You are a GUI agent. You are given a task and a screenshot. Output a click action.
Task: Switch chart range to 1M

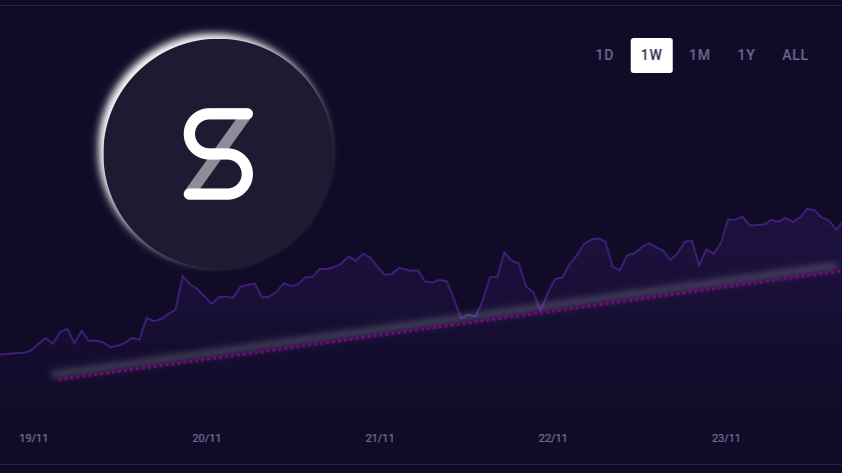[x=700, y=55]
